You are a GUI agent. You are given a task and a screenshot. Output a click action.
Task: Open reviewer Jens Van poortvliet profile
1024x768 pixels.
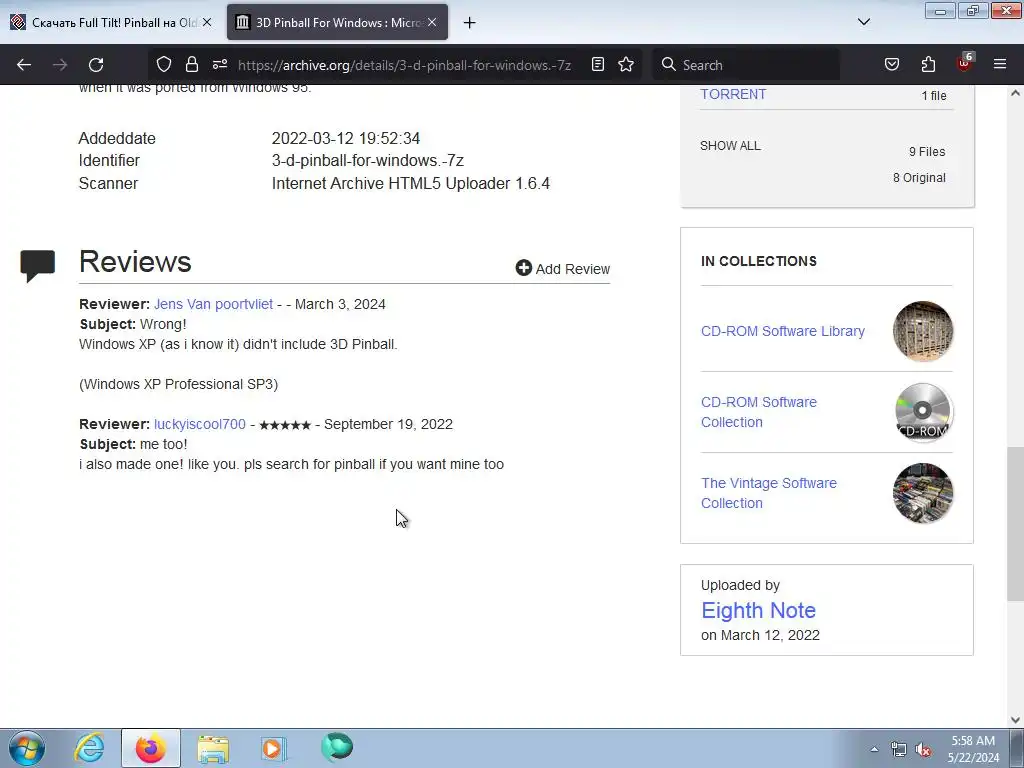[x=214, y=304]
